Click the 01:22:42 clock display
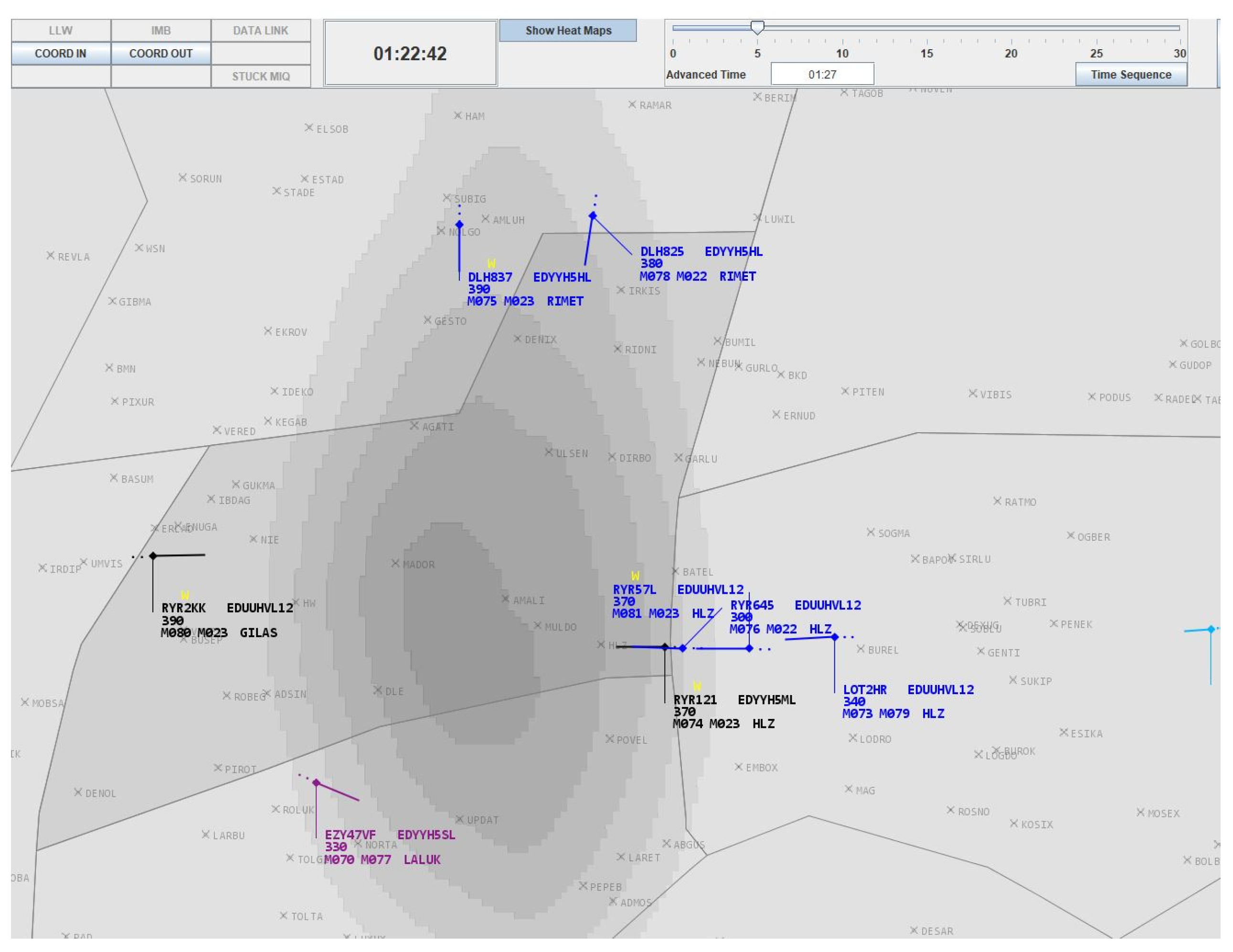The image size is (1233, 952). (x=410, y=53)
